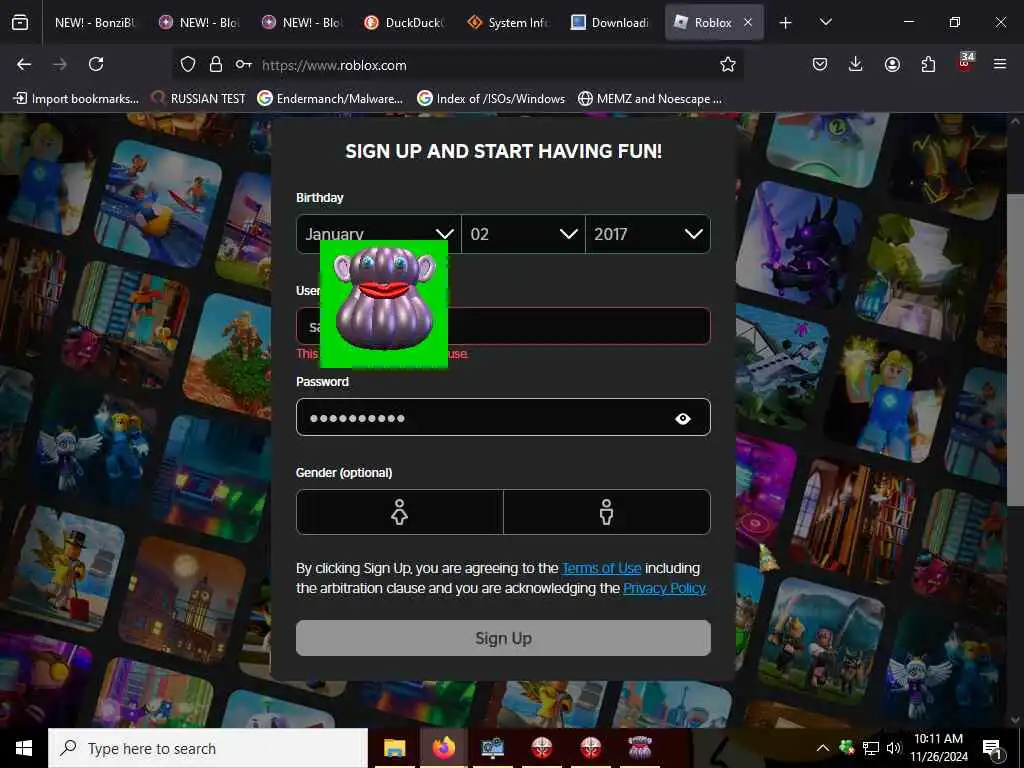Image resolution: width=1024 pixels, height=768 pixels.
Task: Open Index of /ISOs/Windows bookmark
Action: tap(491, 99)
